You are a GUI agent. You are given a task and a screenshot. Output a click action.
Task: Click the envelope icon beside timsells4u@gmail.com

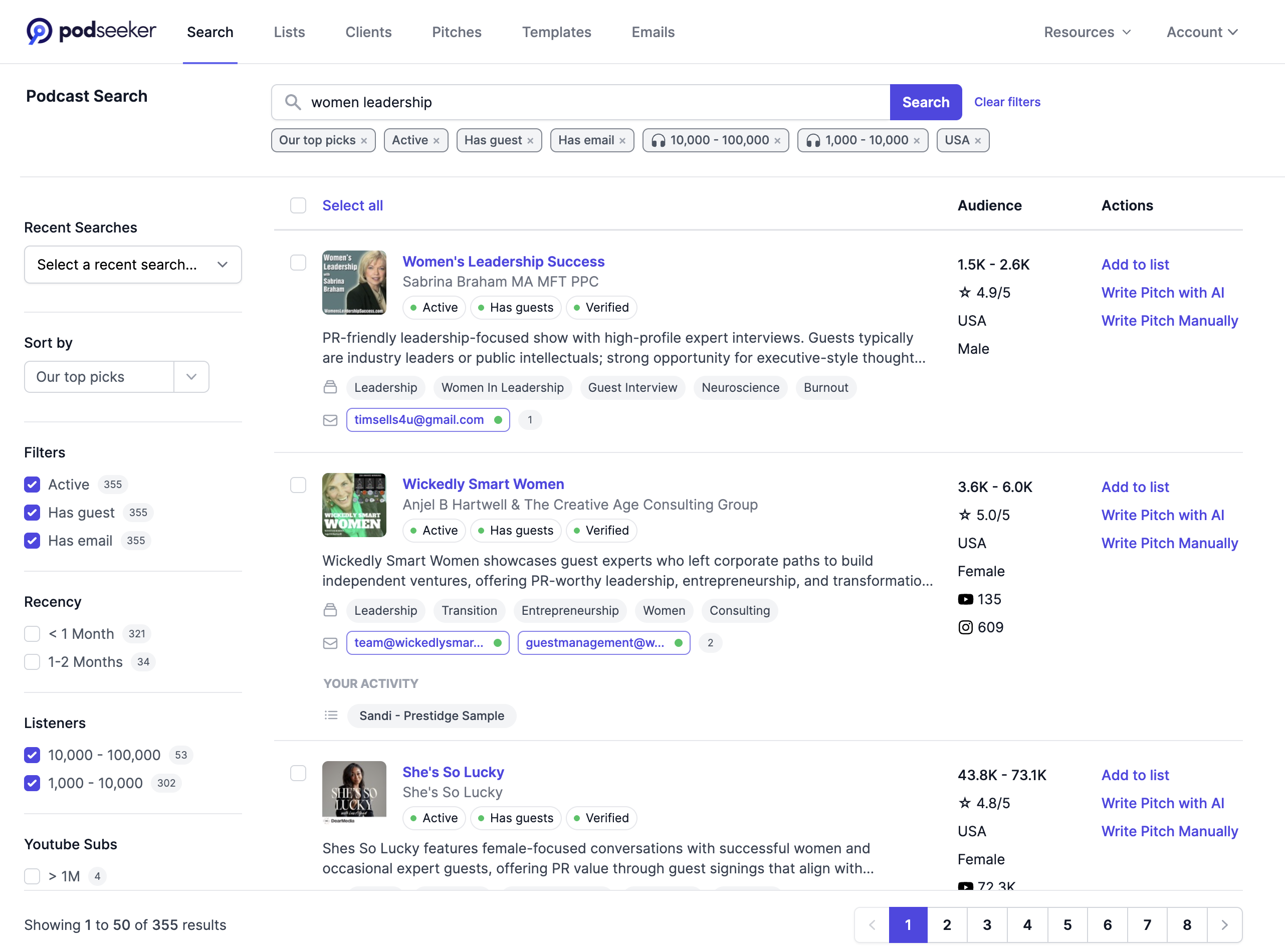331,419
